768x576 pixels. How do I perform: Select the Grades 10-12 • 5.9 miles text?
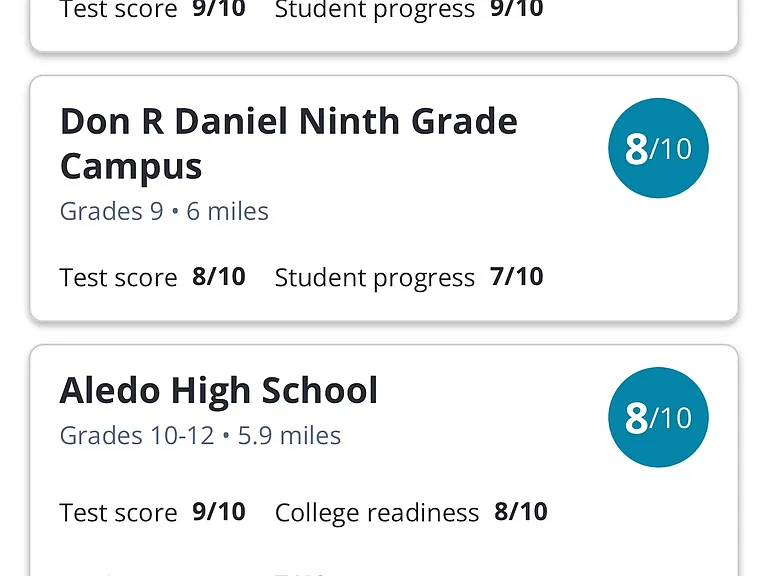pos(200,435)
